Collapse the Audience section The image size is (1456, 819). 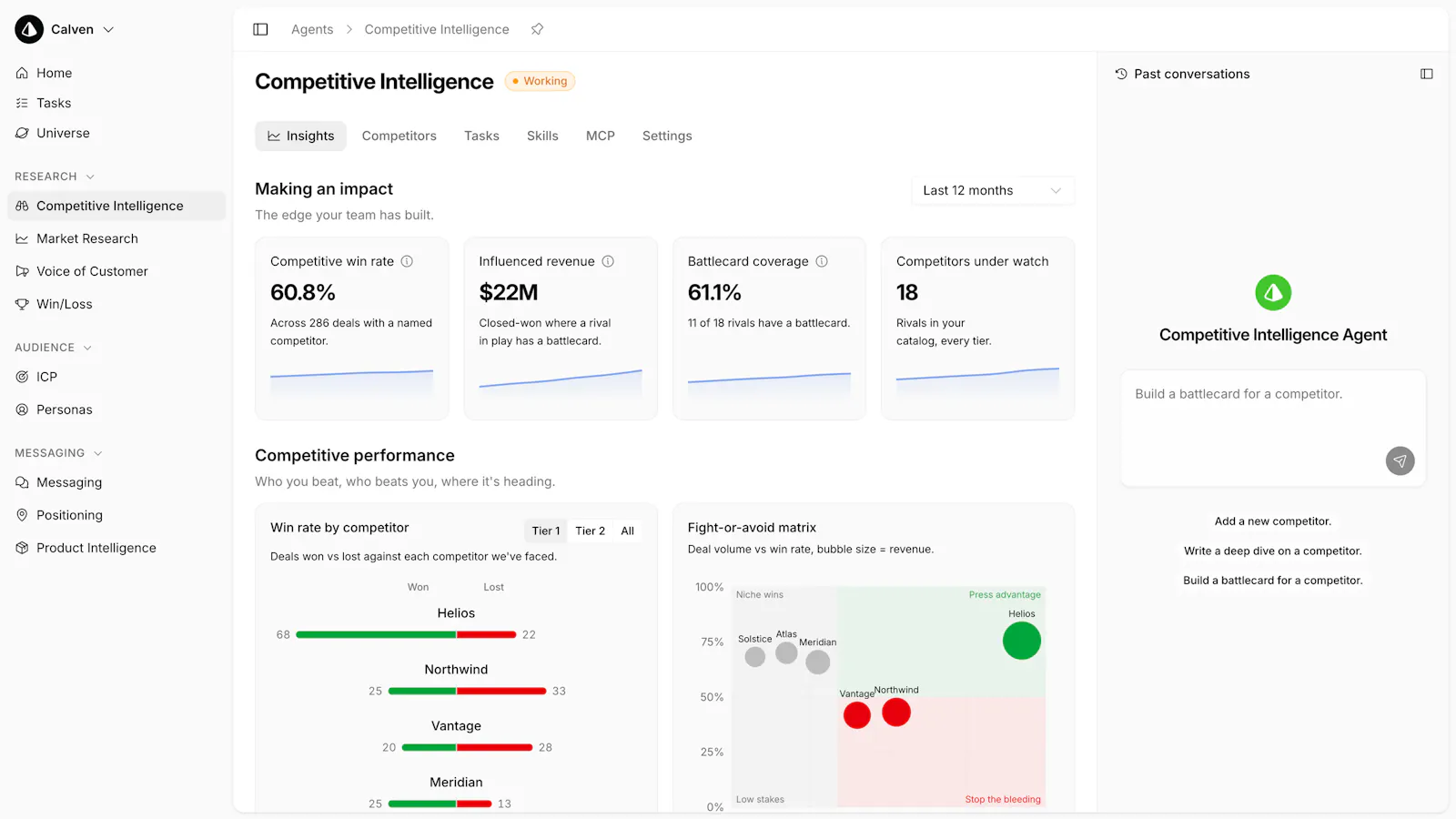[87, 348]
